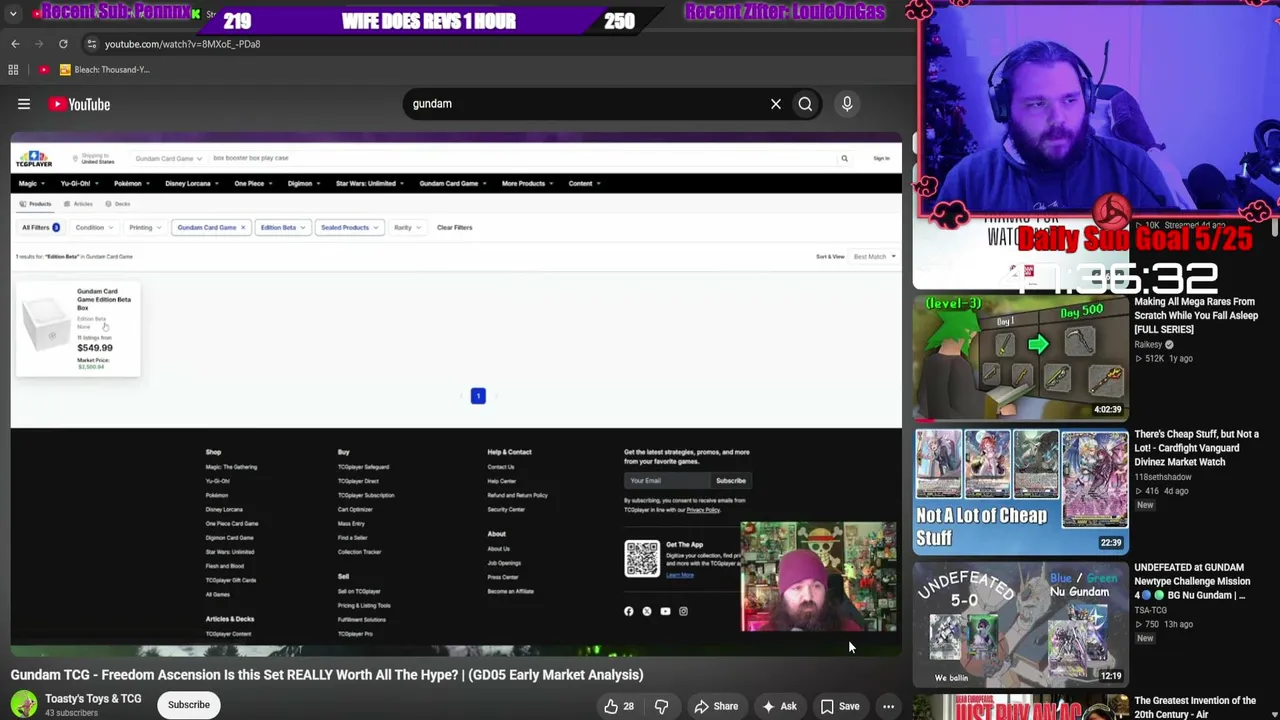
Task: Switch to the Decks tab on TCGplayer
Action: point(118,204)
